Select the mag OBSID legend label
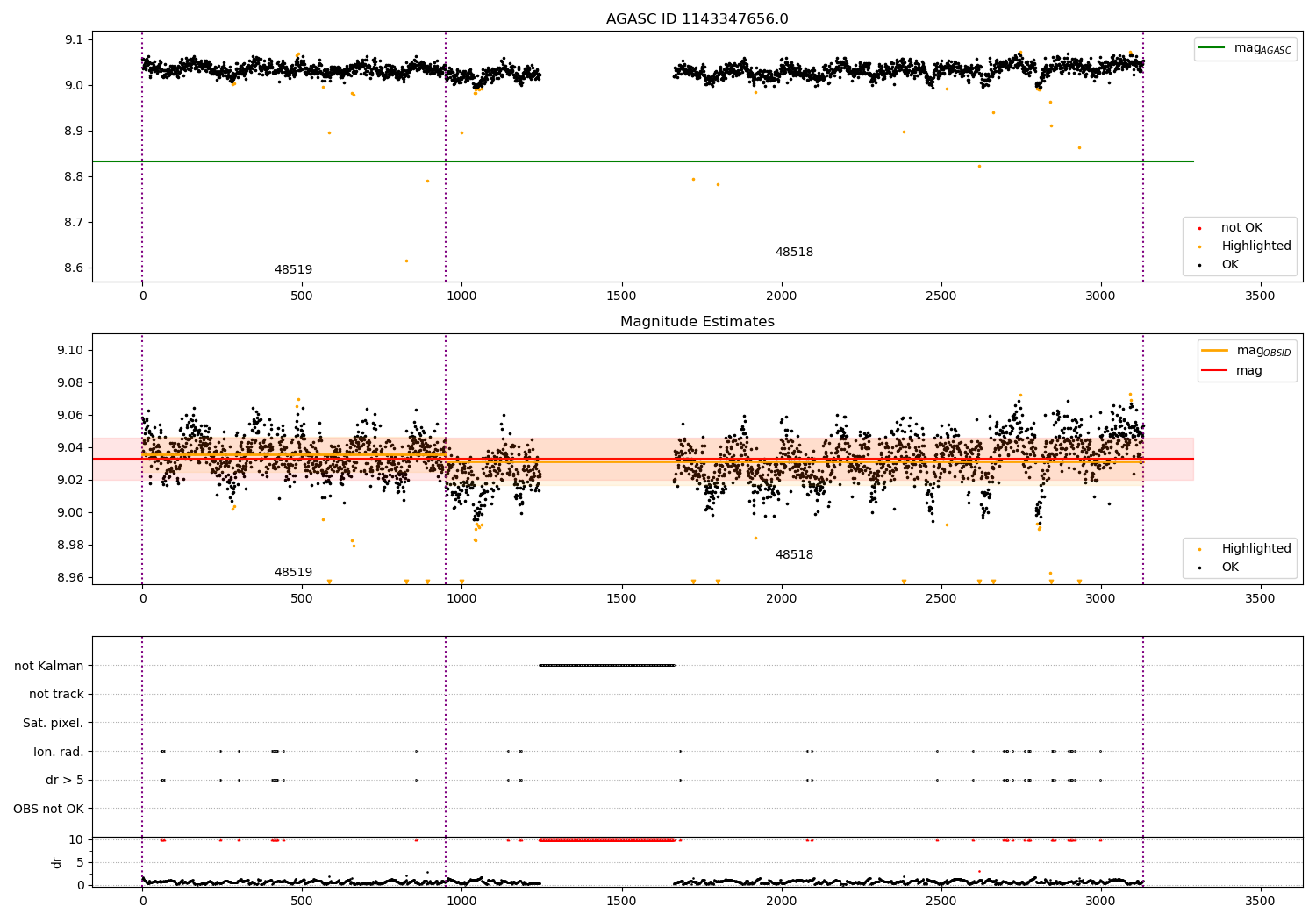This screenshot has height=921, width=1316. 1263,351
